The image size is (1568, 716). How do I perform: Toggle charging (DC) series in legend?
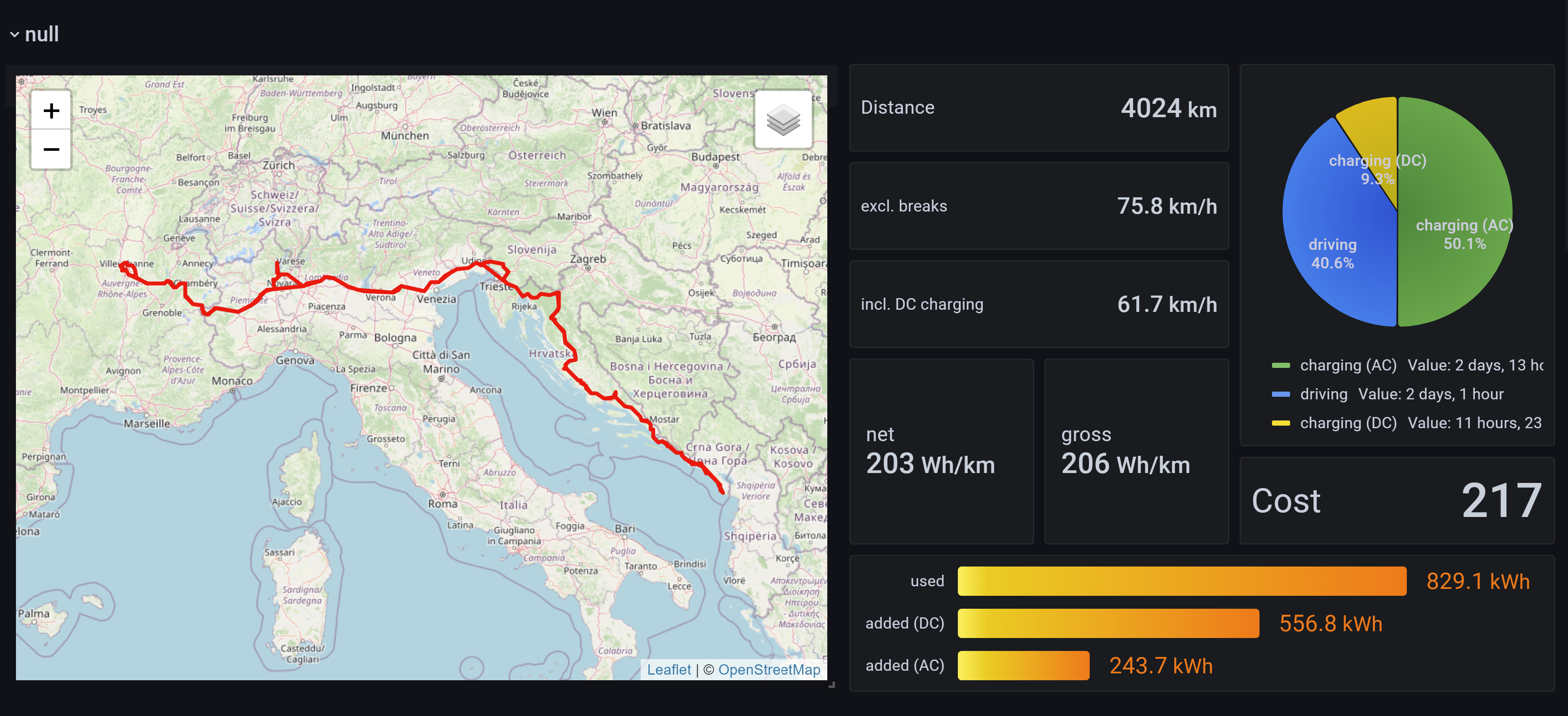point(1348,423)
